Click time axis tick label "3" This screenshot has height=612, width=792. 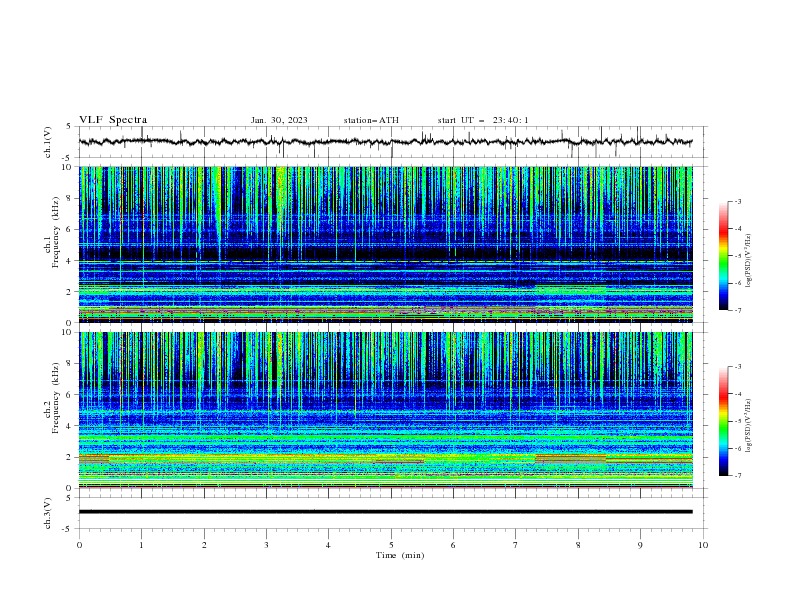pyautogui.click(x=266, y=545)
